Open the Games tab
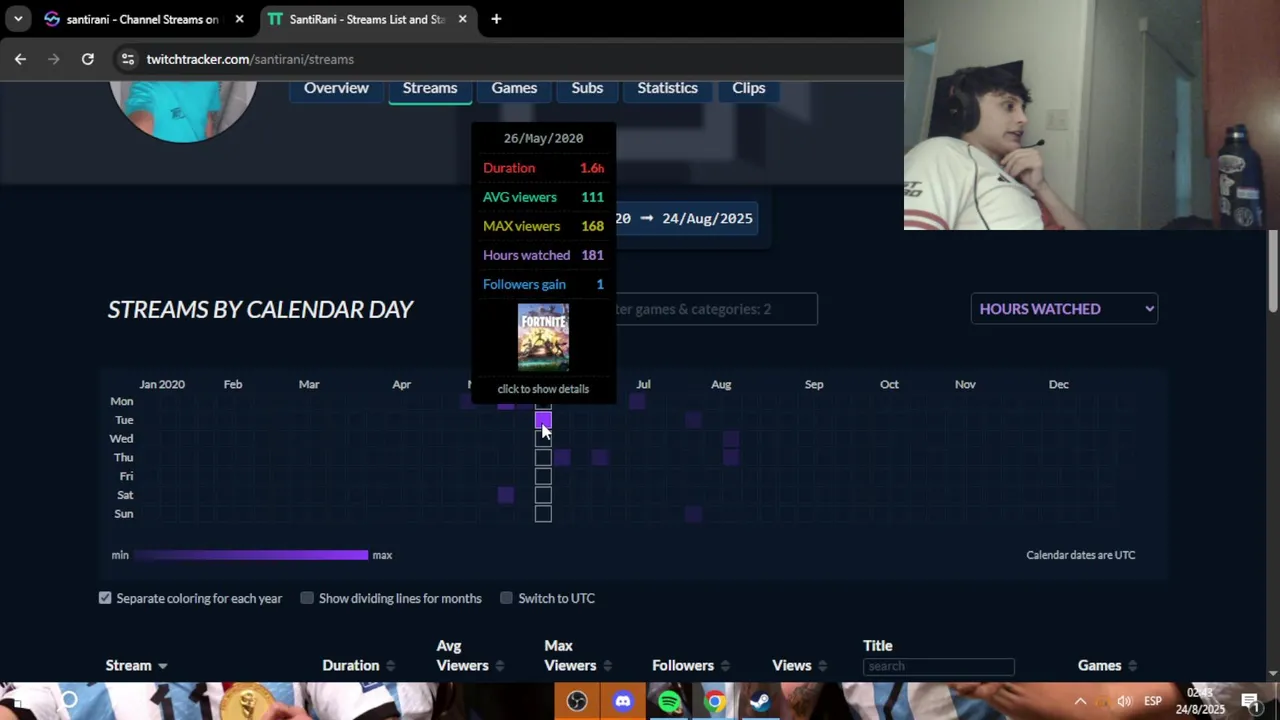Viewport: 1280px width, 720px height. (514, 88)
